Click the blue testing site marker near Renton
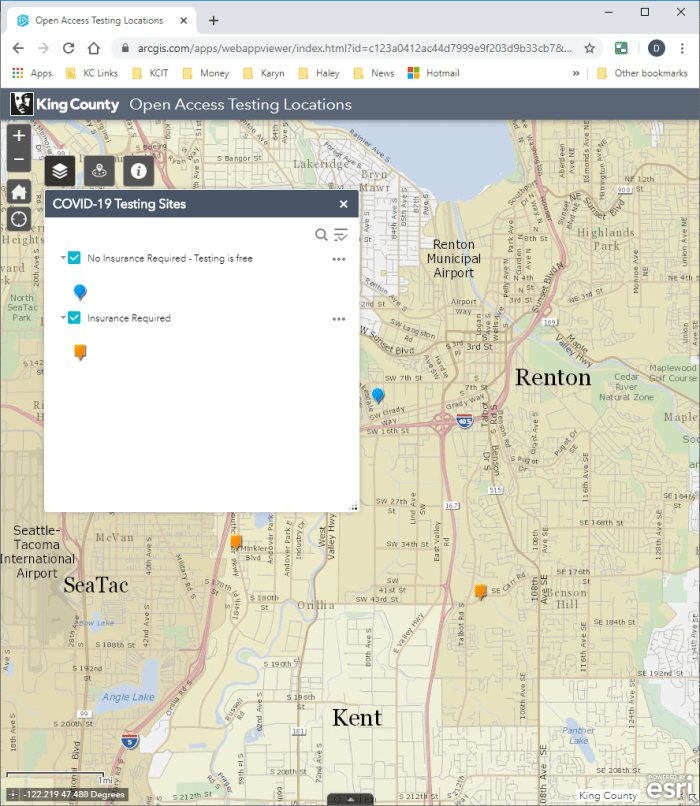The image size is (700, 806). [x=378, y=395]
